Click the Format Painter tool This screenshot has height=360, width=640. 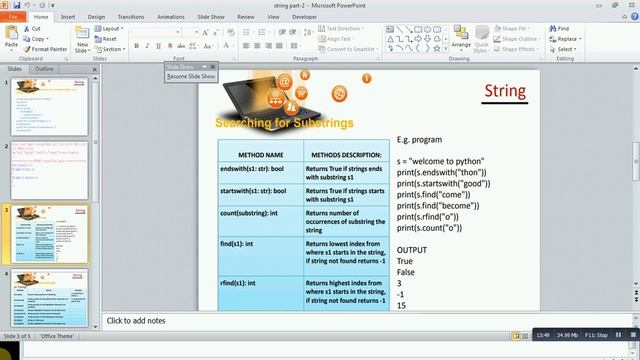pos(45,49)
